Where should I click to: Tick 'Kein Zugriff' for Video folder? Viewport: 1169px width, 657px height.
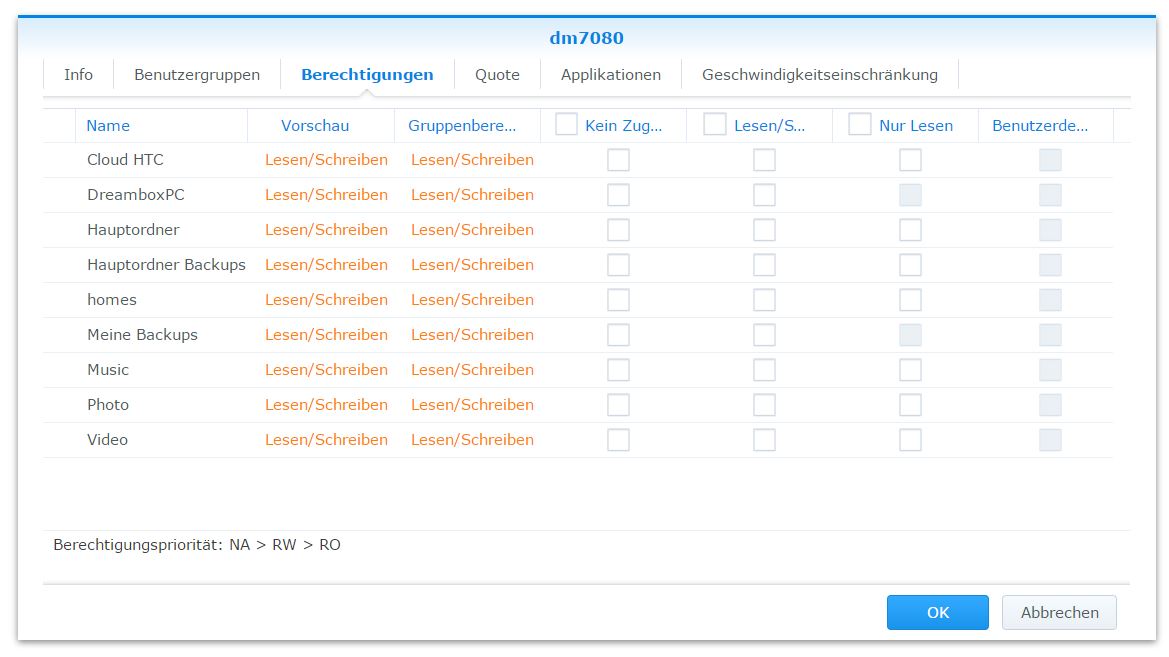(618, 440)
